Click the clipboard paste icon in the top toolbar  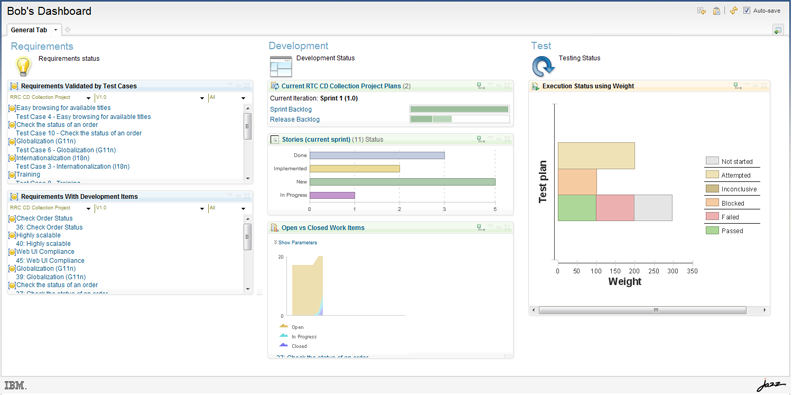click(716, 11)
